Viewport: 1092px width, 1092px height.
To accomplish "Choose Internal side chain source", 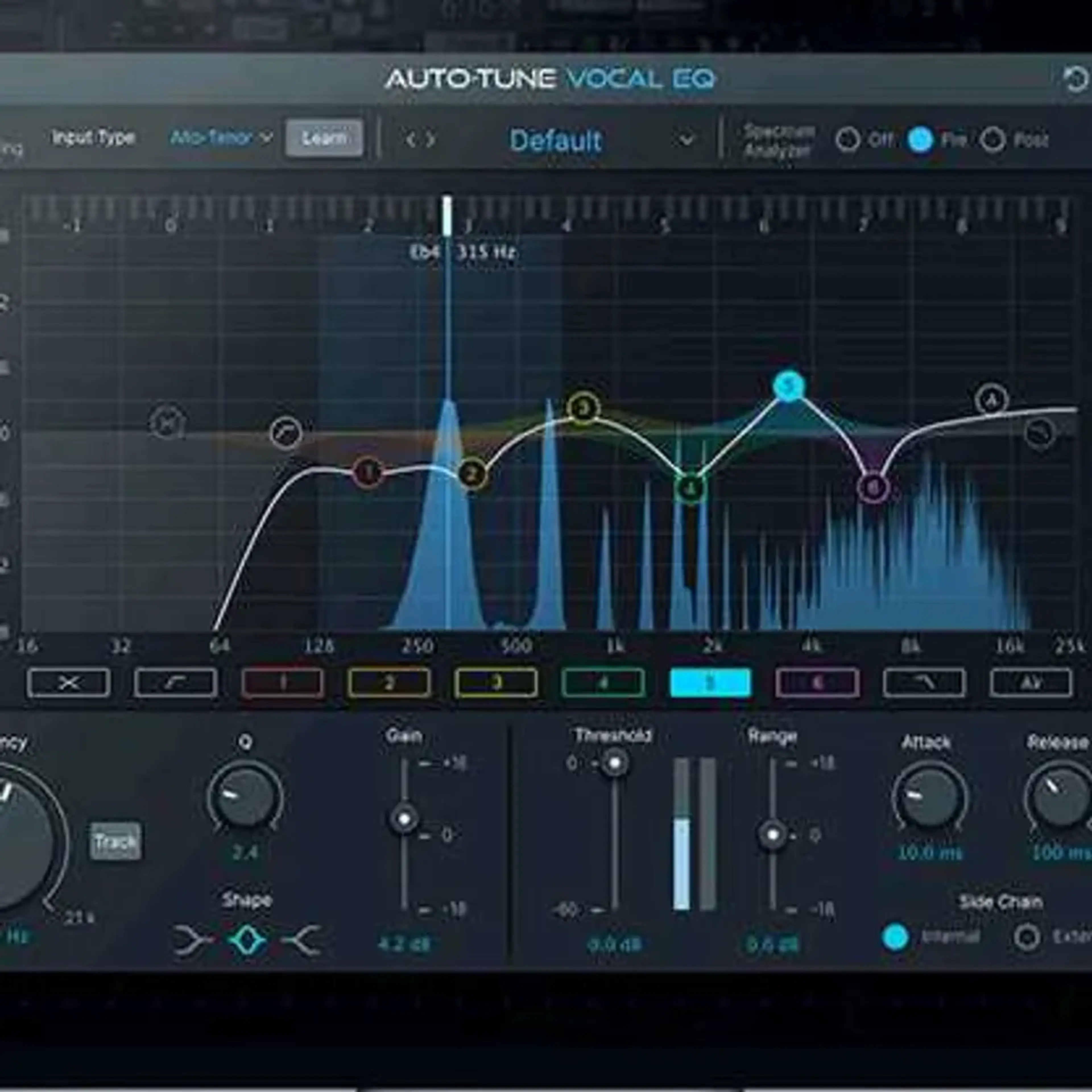I will coord(895,937).
